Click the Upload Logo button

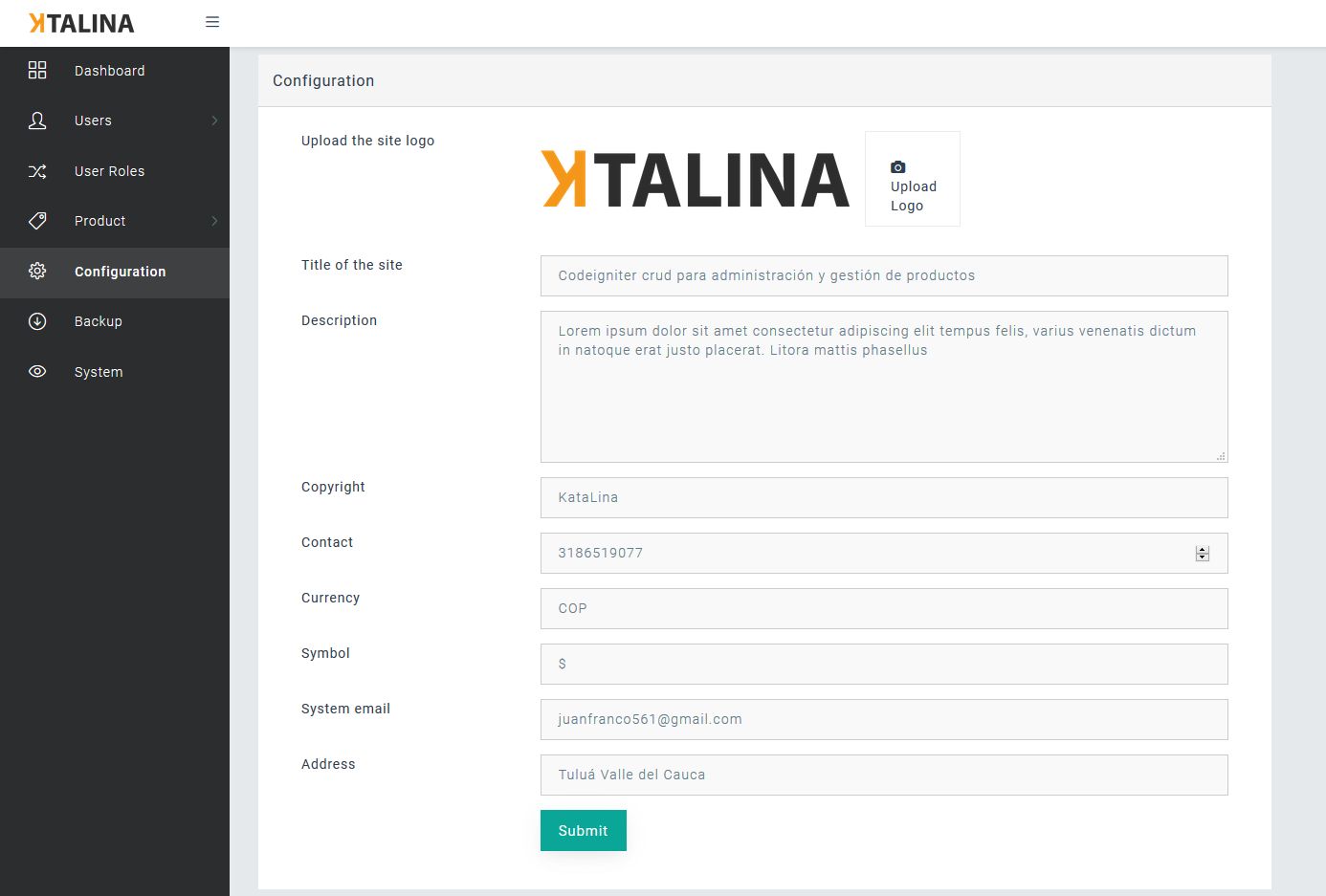(x=913, y=179)
